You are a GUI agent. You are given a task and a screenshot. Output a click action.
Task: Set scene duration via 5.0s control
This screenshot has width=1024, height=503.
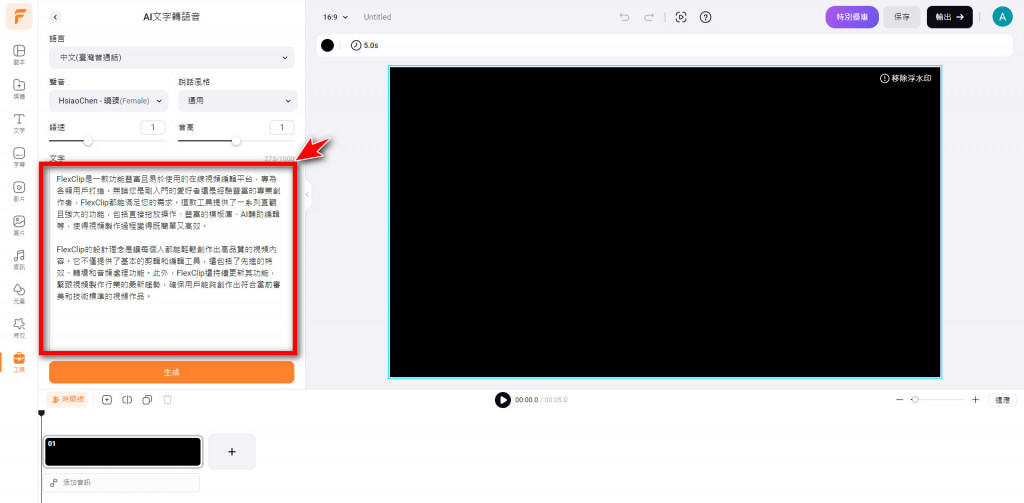[x=364, y=45]
